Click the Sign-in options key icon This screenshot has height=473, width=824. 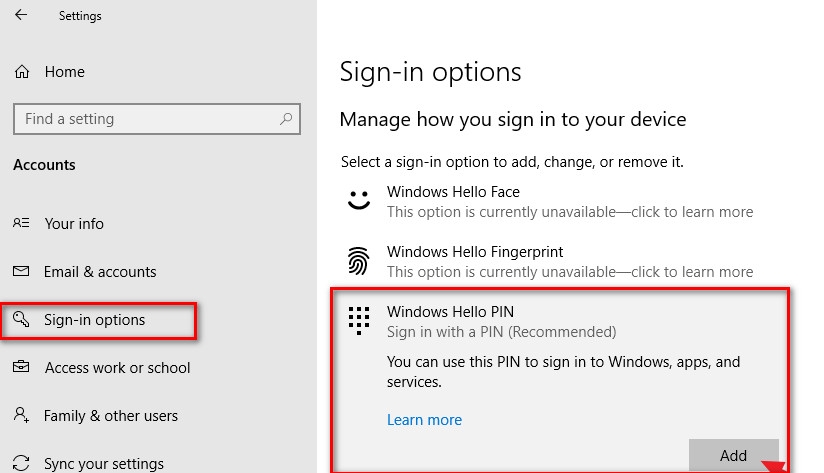click(x=21, y=319)
